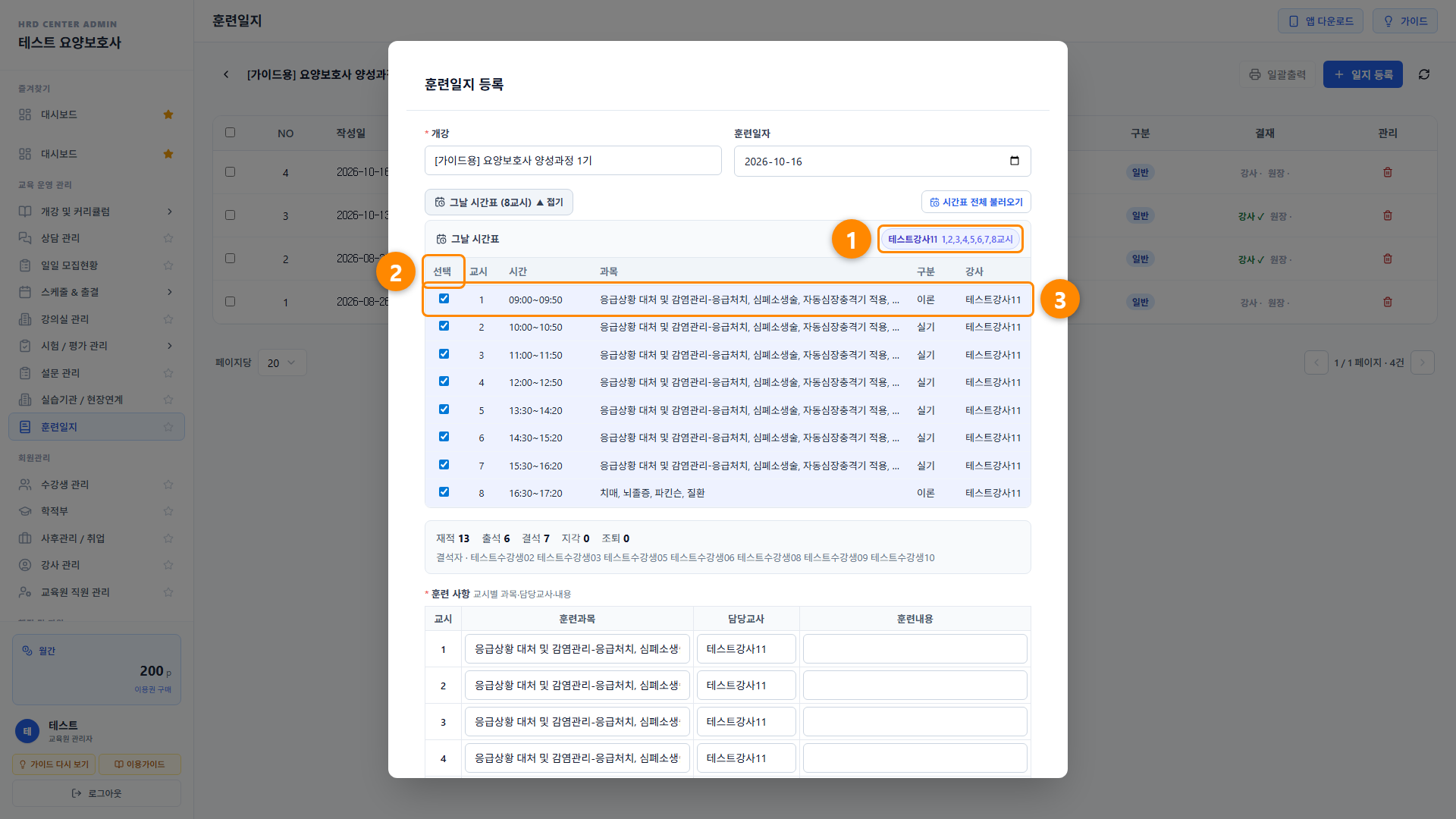1456x819 pixels.
Task: Click the 훈련내용 field for period 1
Action: point(915,649)
